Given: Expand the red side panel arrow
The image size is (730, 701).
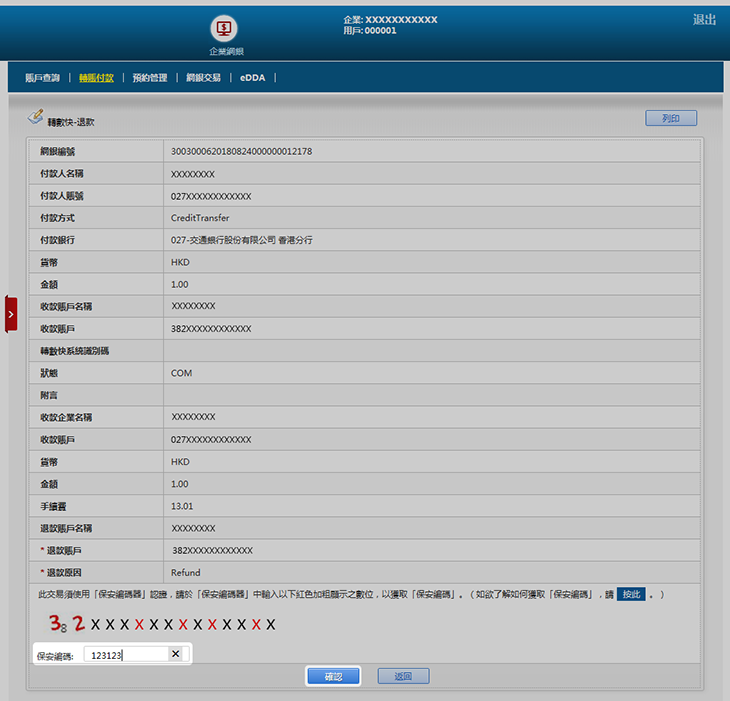Looking at the screenshot, I should pyautogui.click(x=11, y=314).
